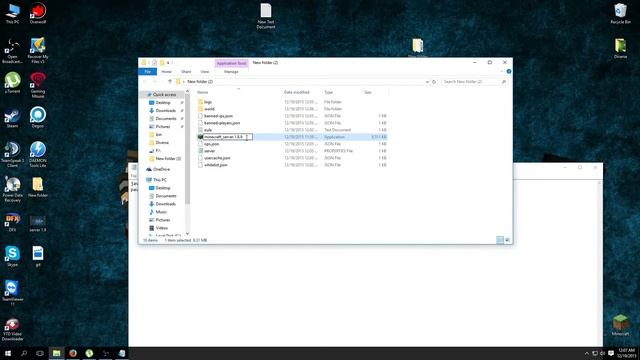The width and height of the screenshot is (640, 360).
Task: Click the Up folder arrow in Explorer
Action: click(170, 82)
